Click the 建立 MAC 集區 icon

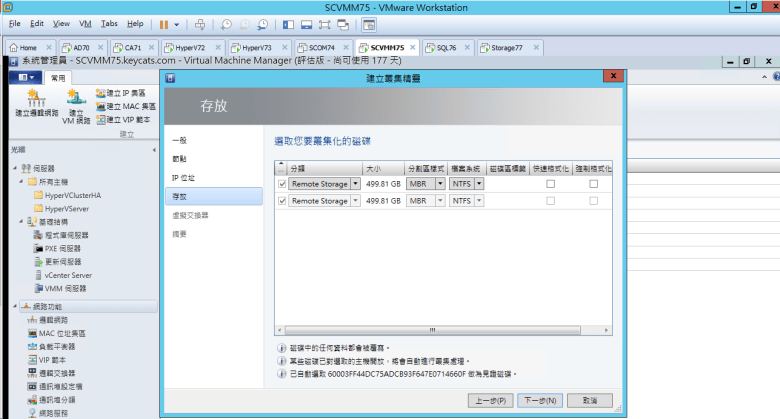pos(102,106)
